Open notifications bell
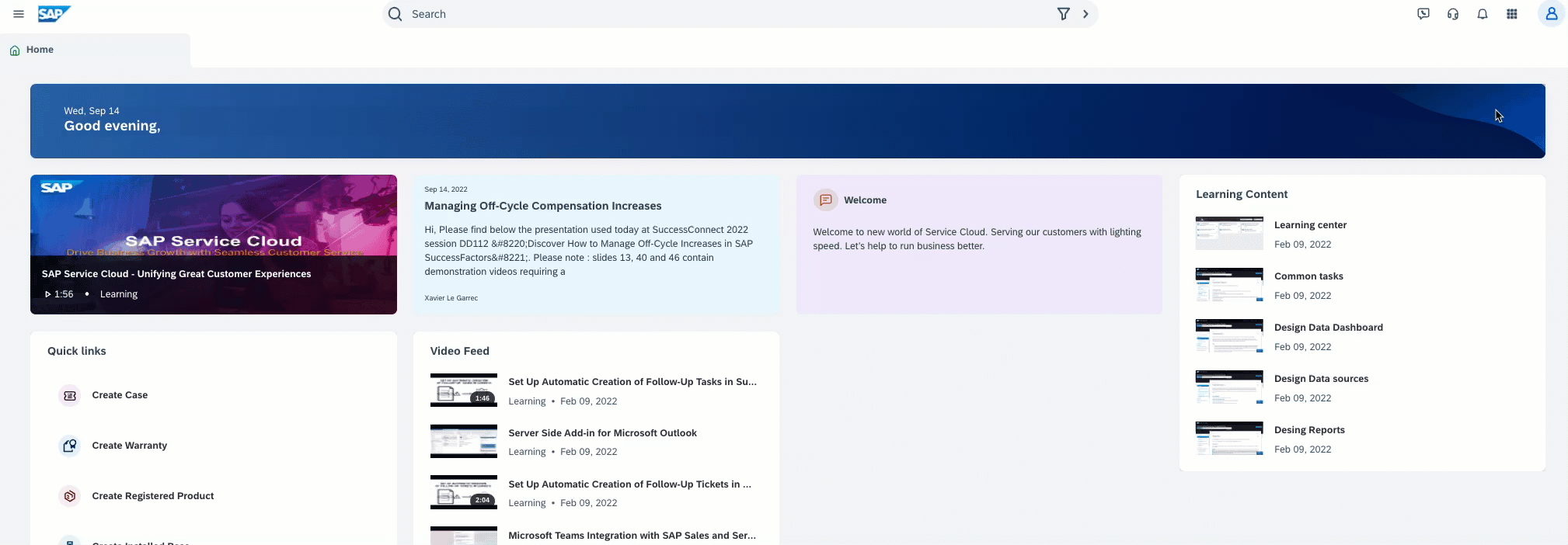The image size is (1568, 545). click(x=1482, y=14)
